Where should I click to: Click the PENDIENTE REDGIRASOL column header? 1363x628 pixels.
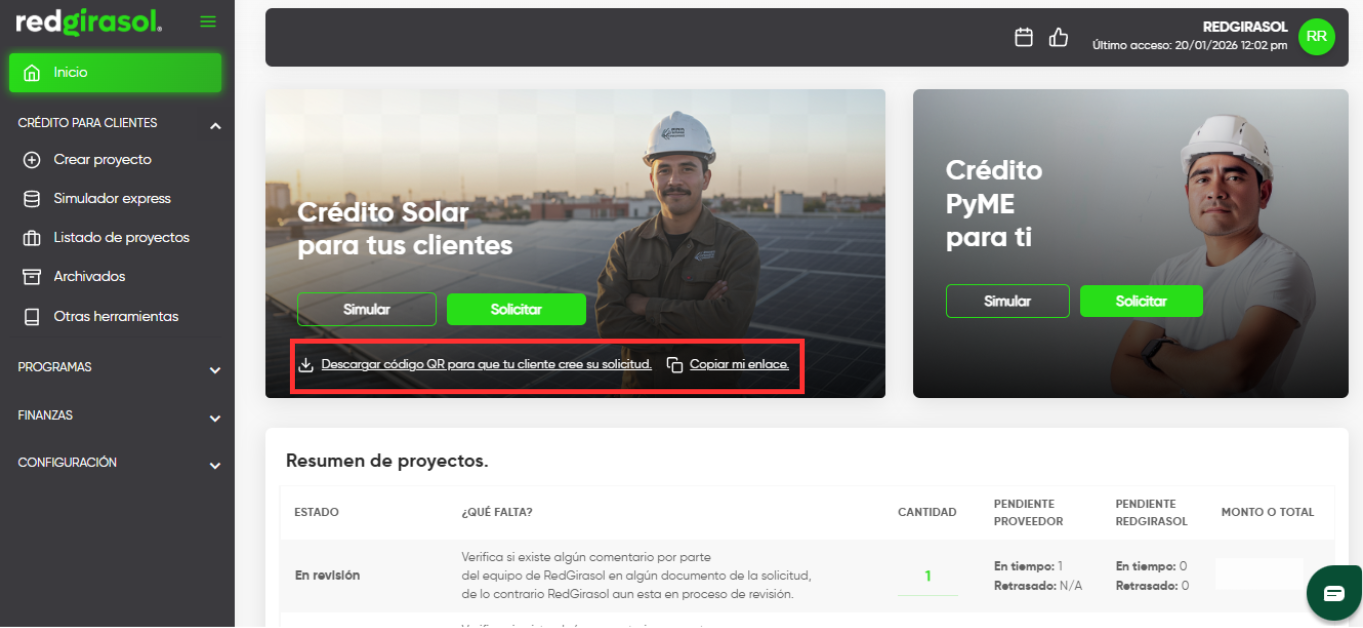pos(1151,512)
